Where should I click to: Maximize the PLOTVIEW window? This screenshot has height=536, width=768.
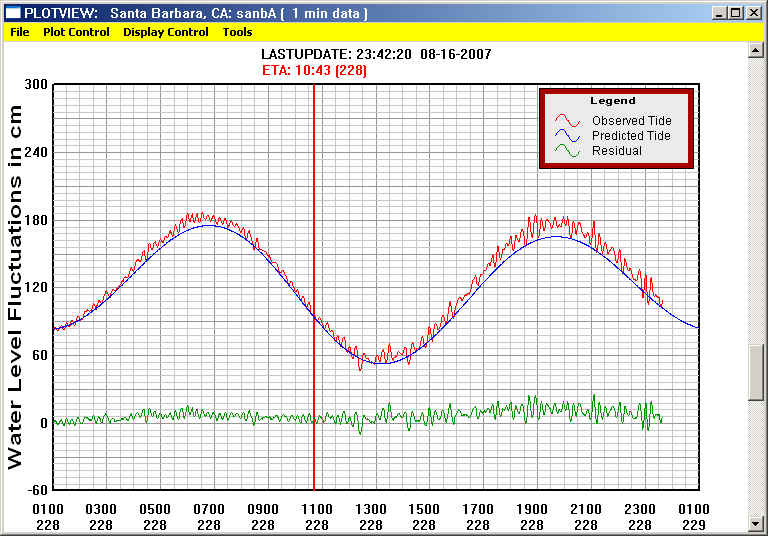736,12
